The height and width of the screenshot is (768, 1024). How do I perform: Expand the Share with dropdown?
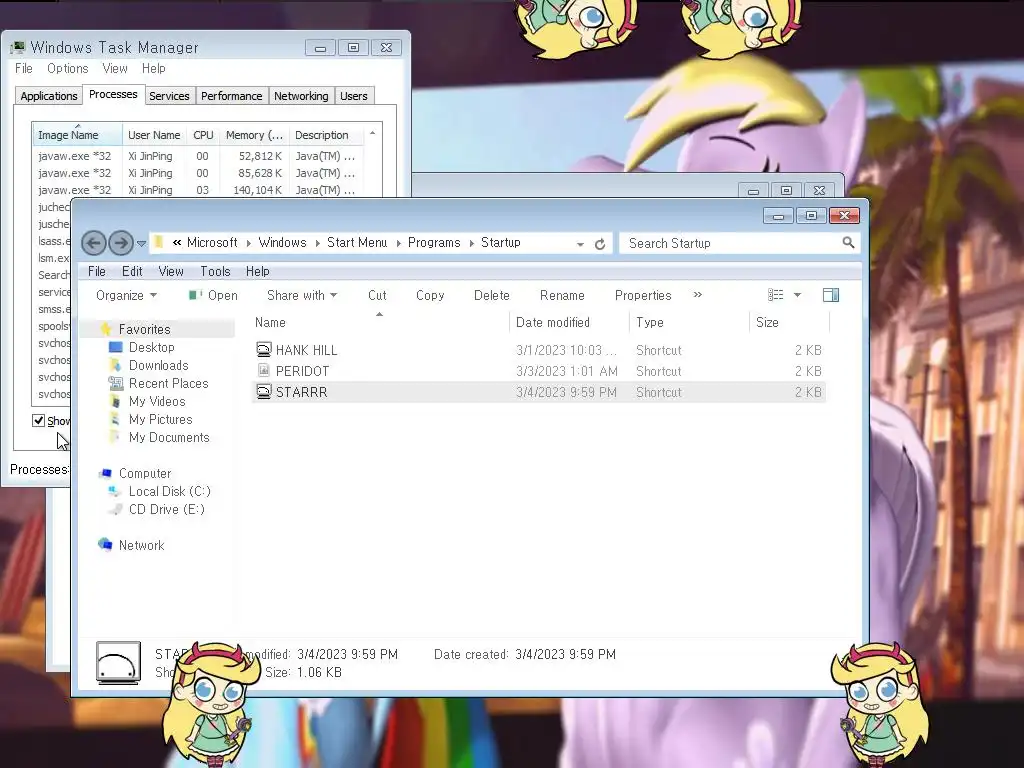[302, 295]
